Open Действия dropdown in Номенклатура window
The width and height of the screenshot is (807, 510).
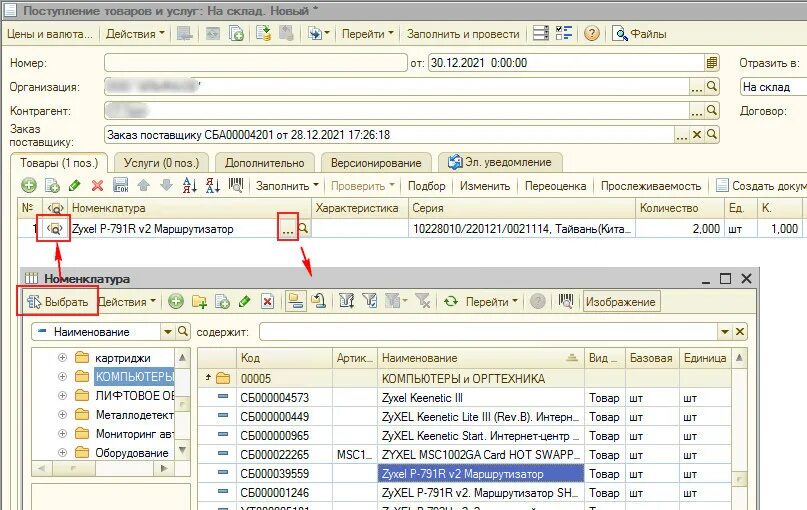coord(127,302)
